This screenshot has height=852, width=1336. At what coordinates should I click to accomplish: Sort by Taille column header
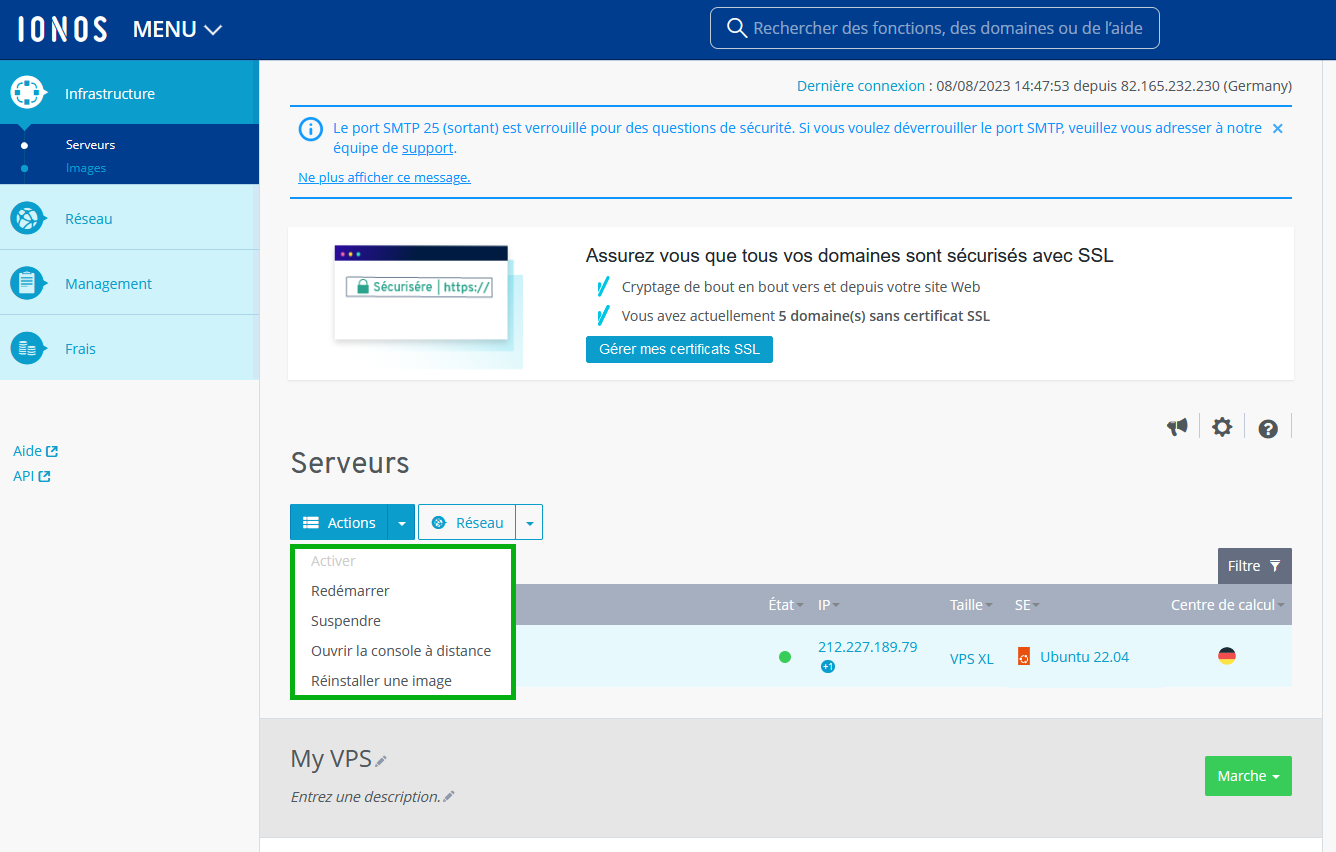[971, 605]
